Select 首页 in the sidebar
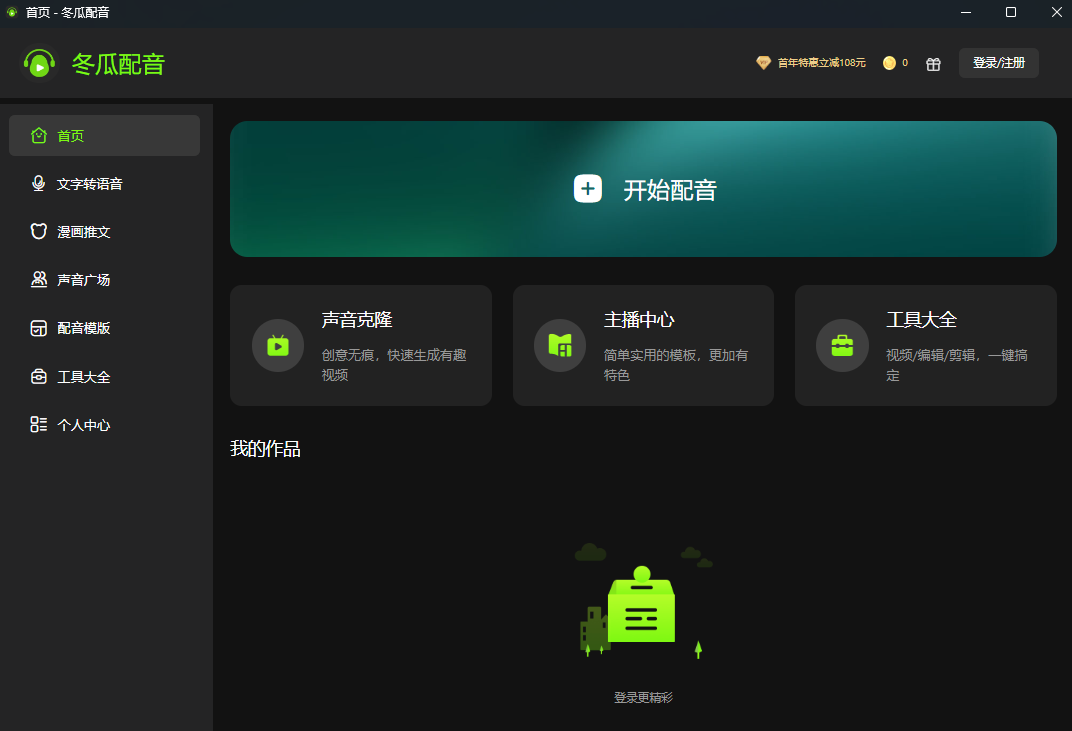Viewport: 1072px width, 731px height. tap(104, 136)
